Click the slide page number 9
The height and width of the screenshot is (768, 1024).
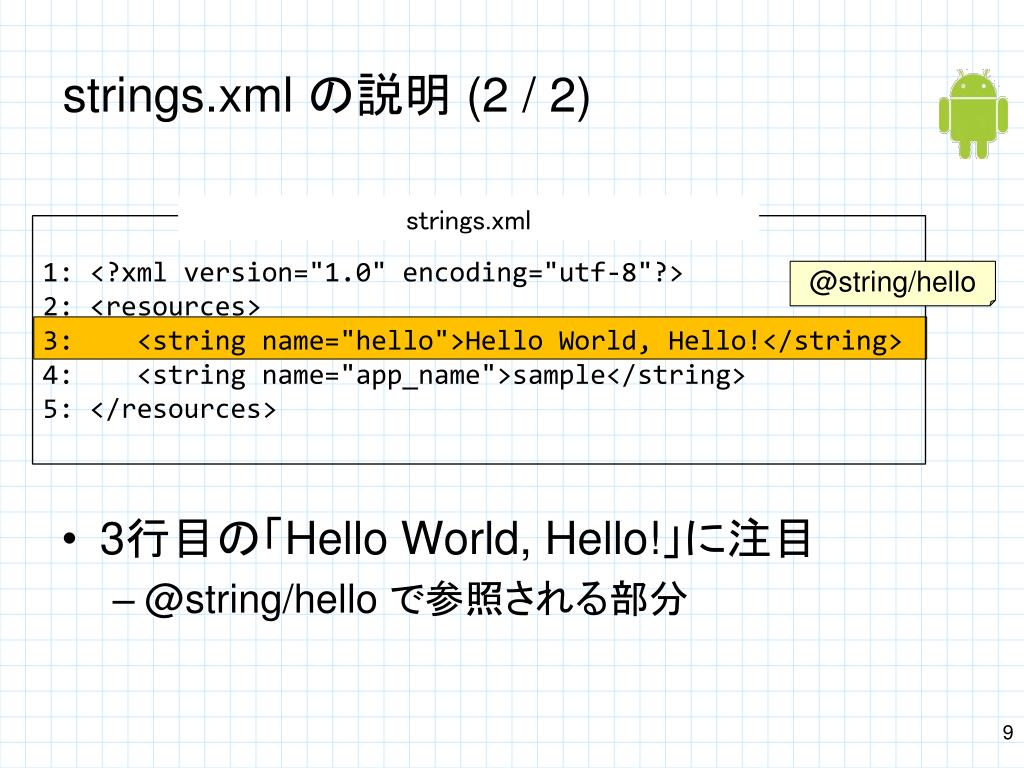tap(1008, 732)
